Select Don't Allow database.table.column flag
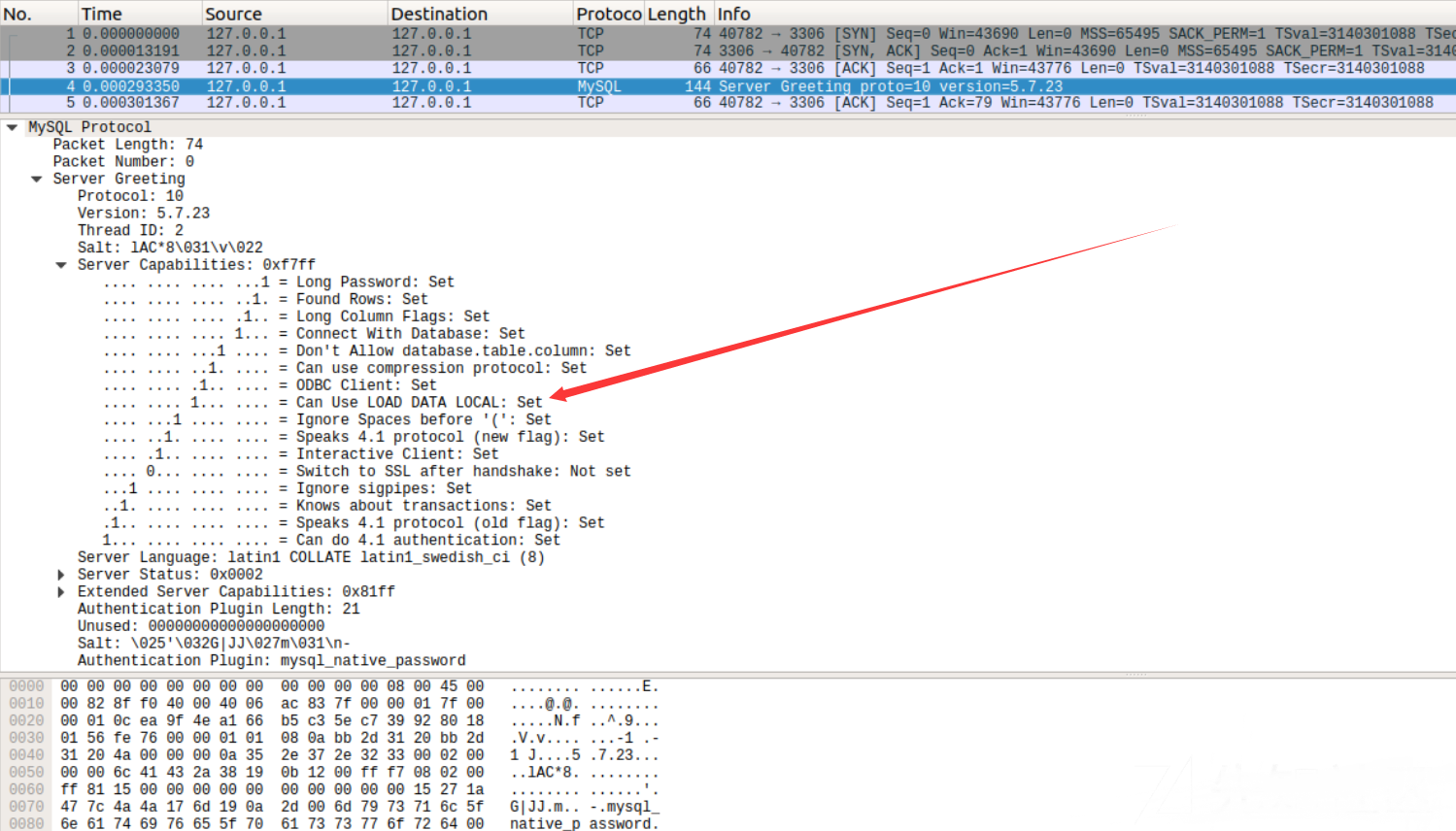1456x831 pixels. [367, 351]
